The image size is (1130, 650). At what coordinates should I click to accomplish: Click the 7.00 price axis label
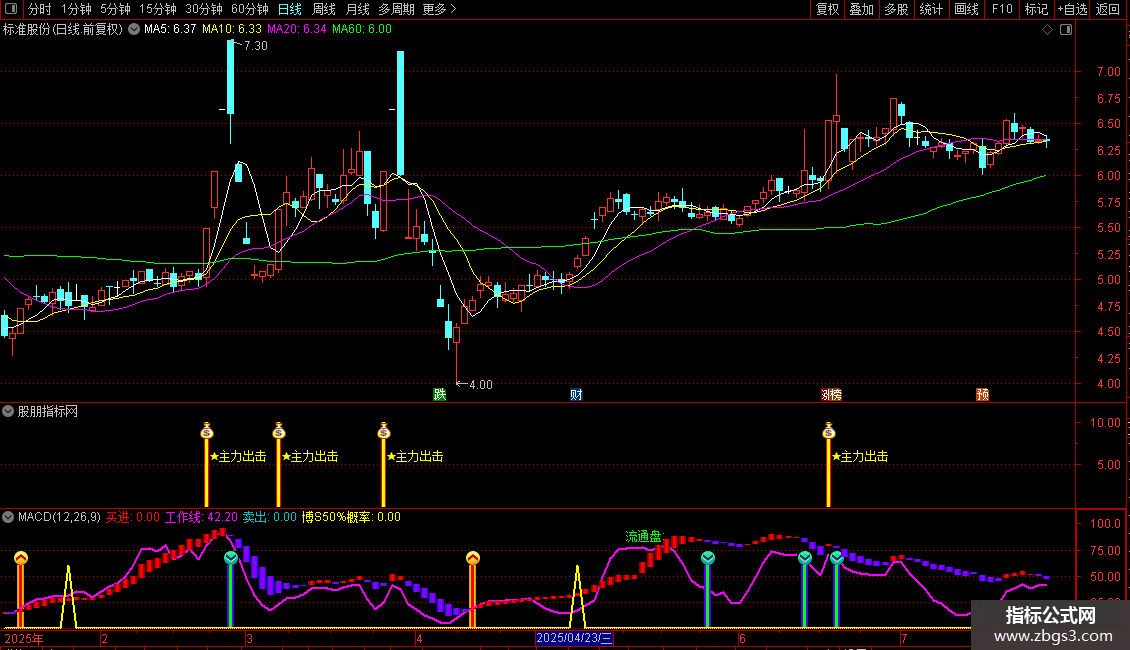1108,71
